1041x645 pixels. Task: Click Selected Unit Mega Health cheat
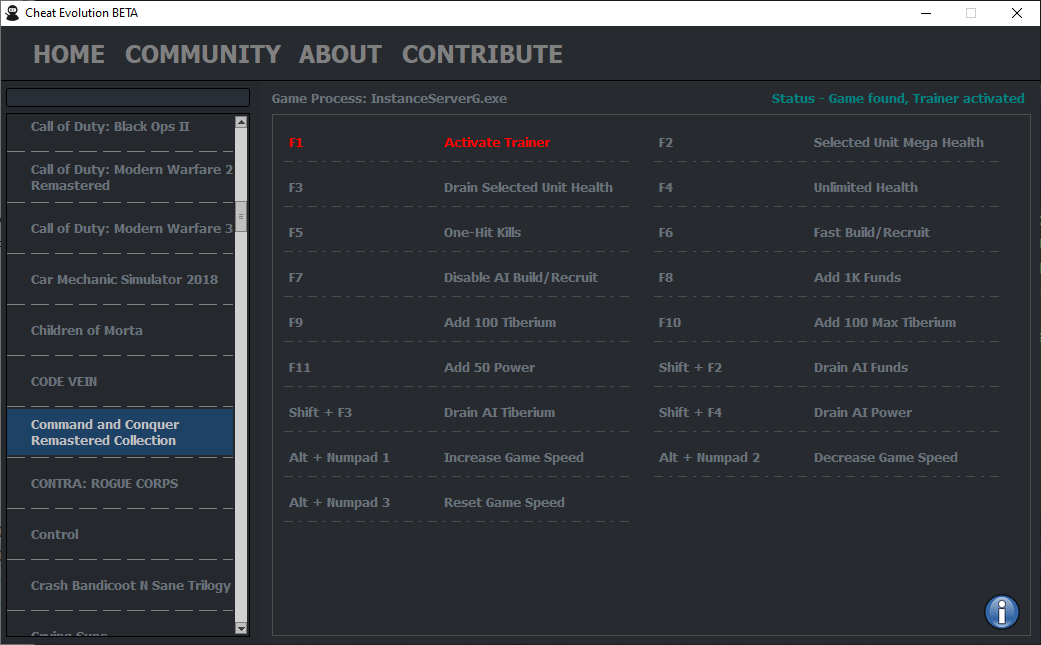pos(898,143)
